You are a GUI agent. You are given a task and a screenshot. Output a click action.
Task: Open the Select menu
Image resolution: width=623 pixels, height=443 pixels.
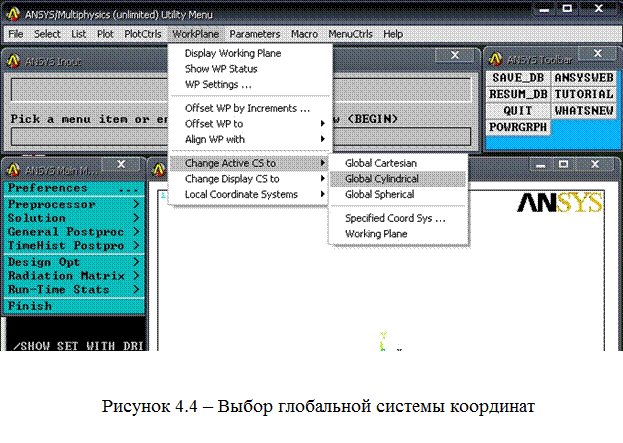click(47, 34)
